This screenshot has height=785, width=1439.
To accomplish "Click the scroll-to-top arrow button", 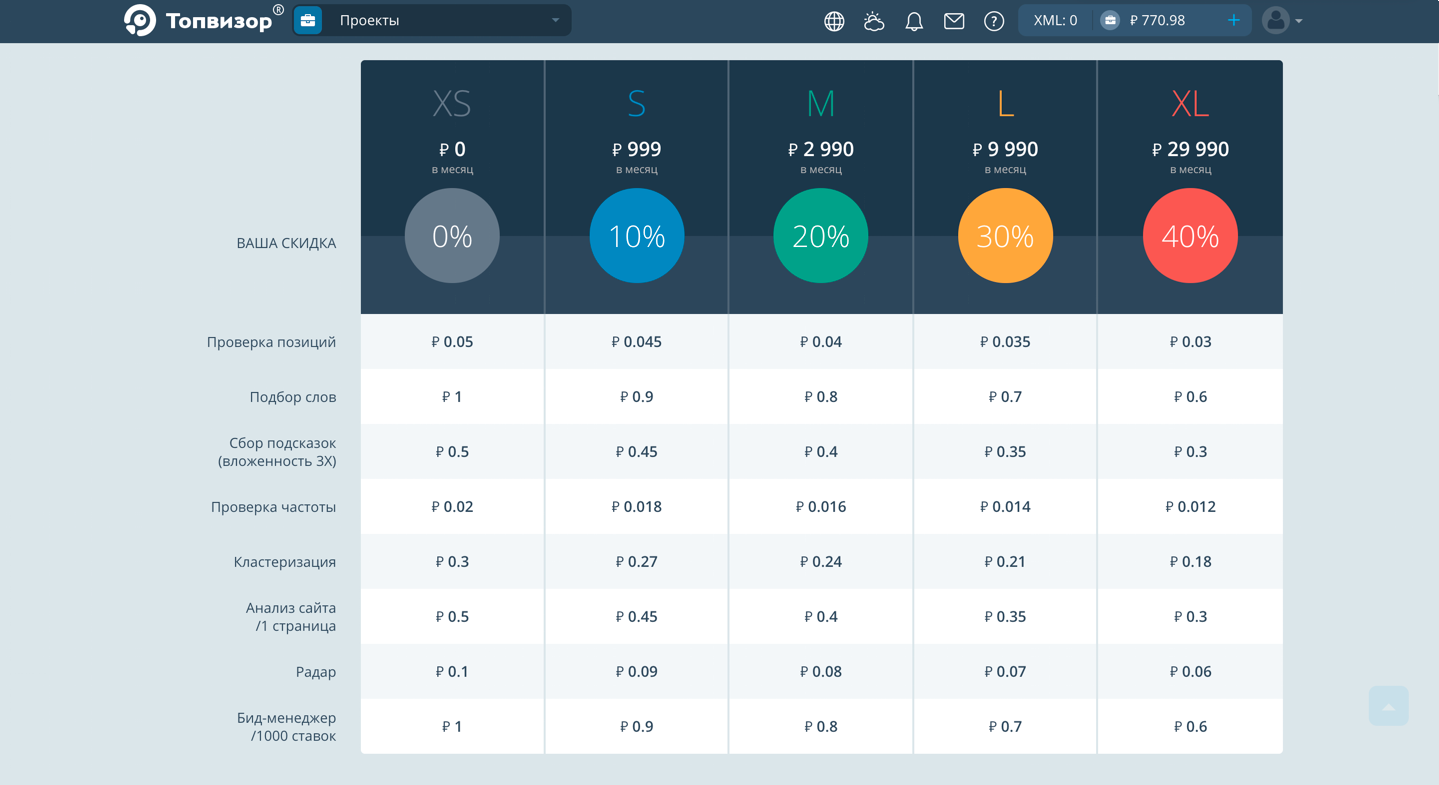I will coord(1388,706).
